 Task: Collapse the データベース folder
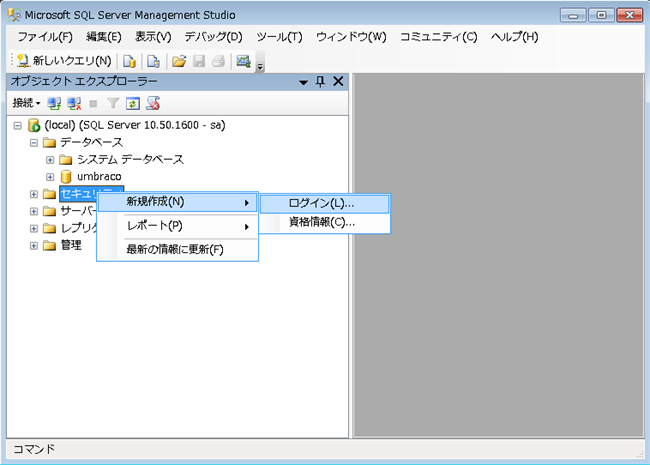[34, 143]
